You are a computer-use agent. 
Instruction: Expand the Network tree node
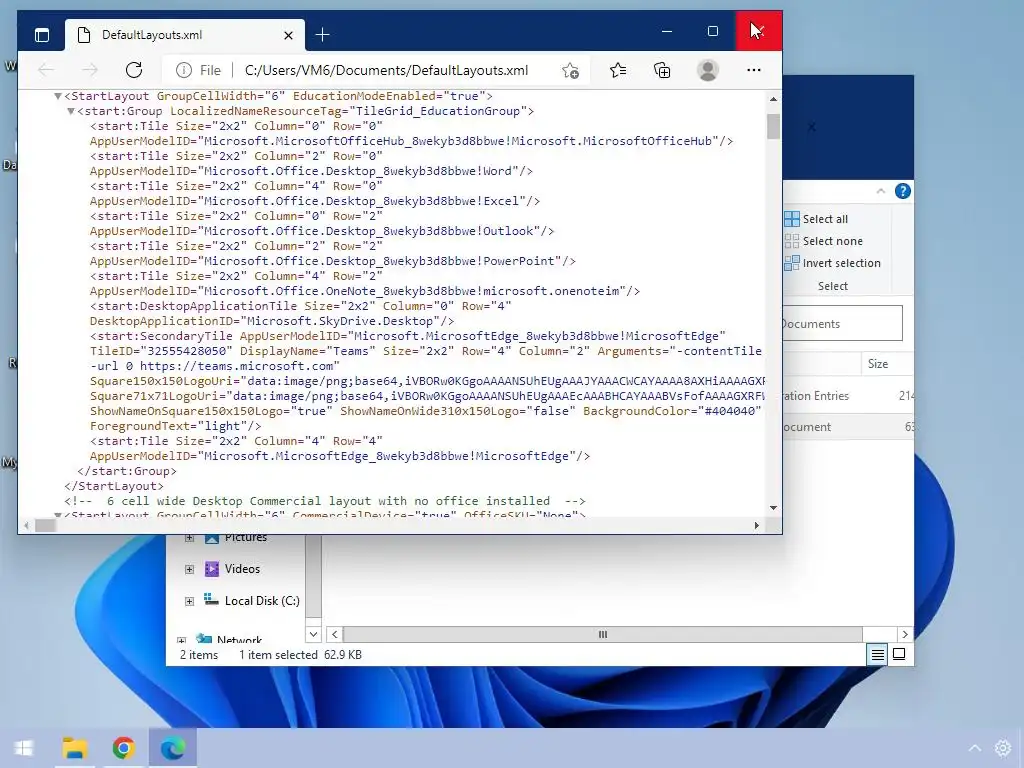pos(182,640)
